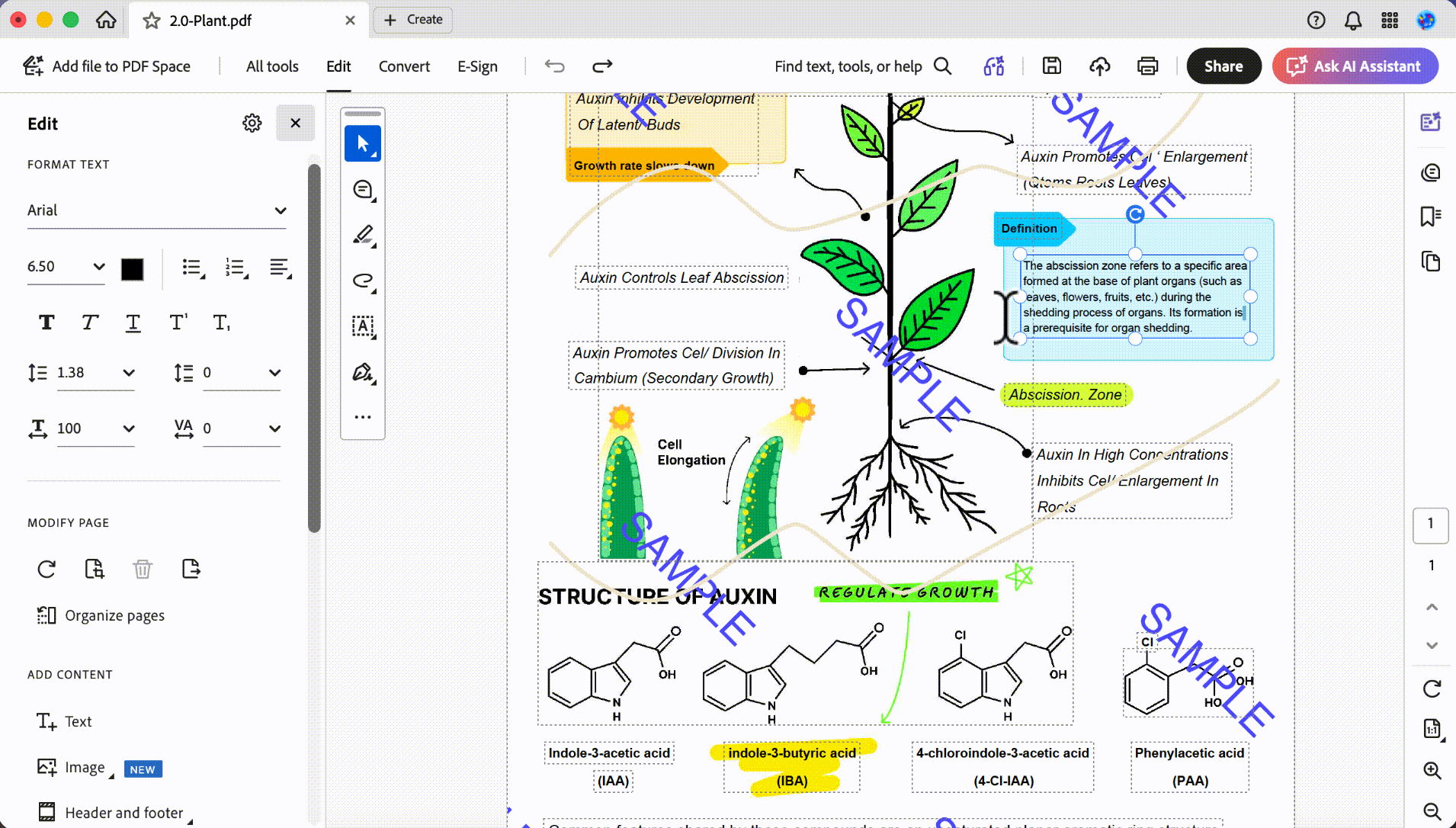Viewport: 1456px width, 828px height.
Task: Open the Arial font dropdown
Action: 156,210
